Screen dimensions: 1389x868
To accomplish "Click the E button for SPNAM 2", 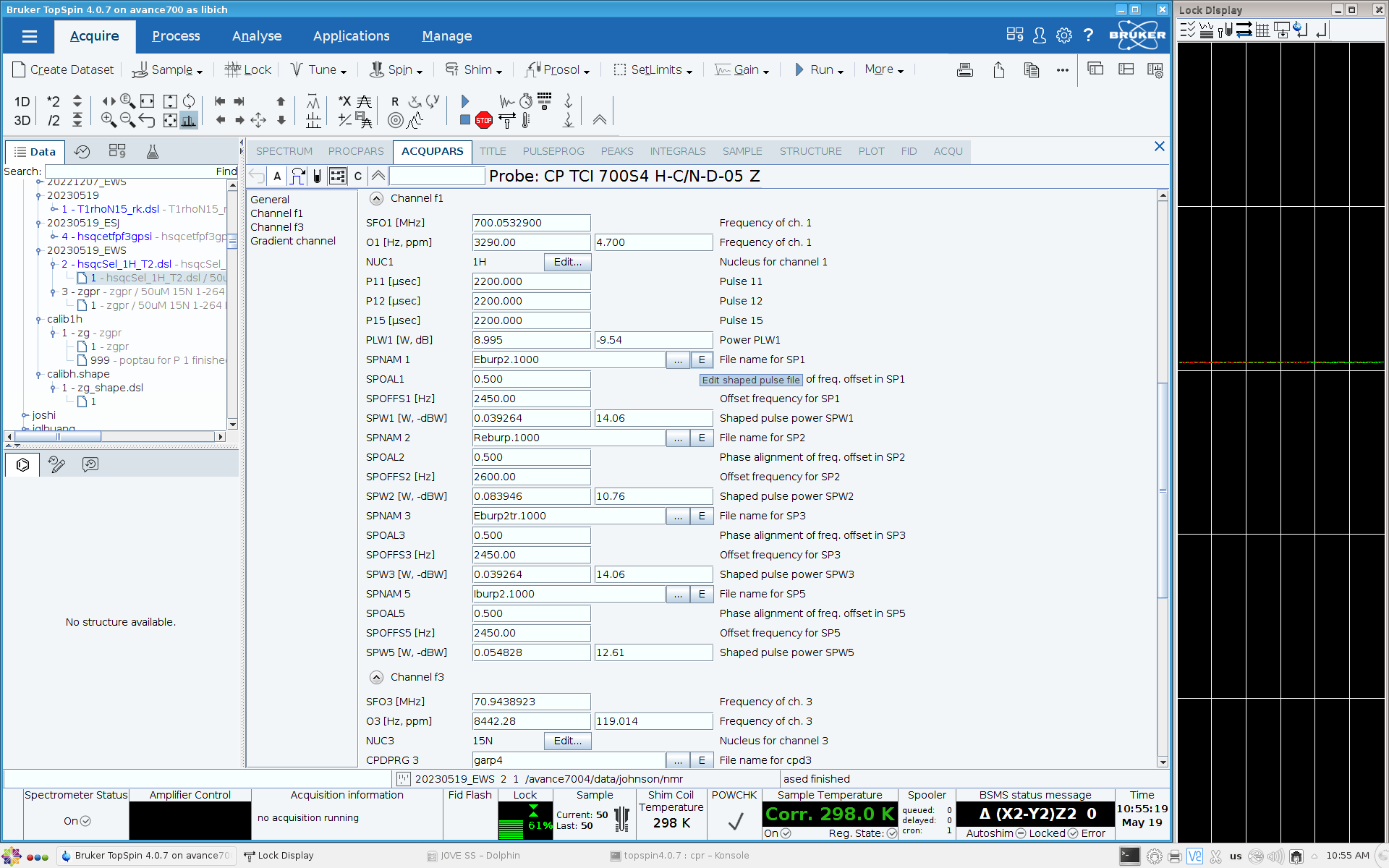I will (701, 438).
